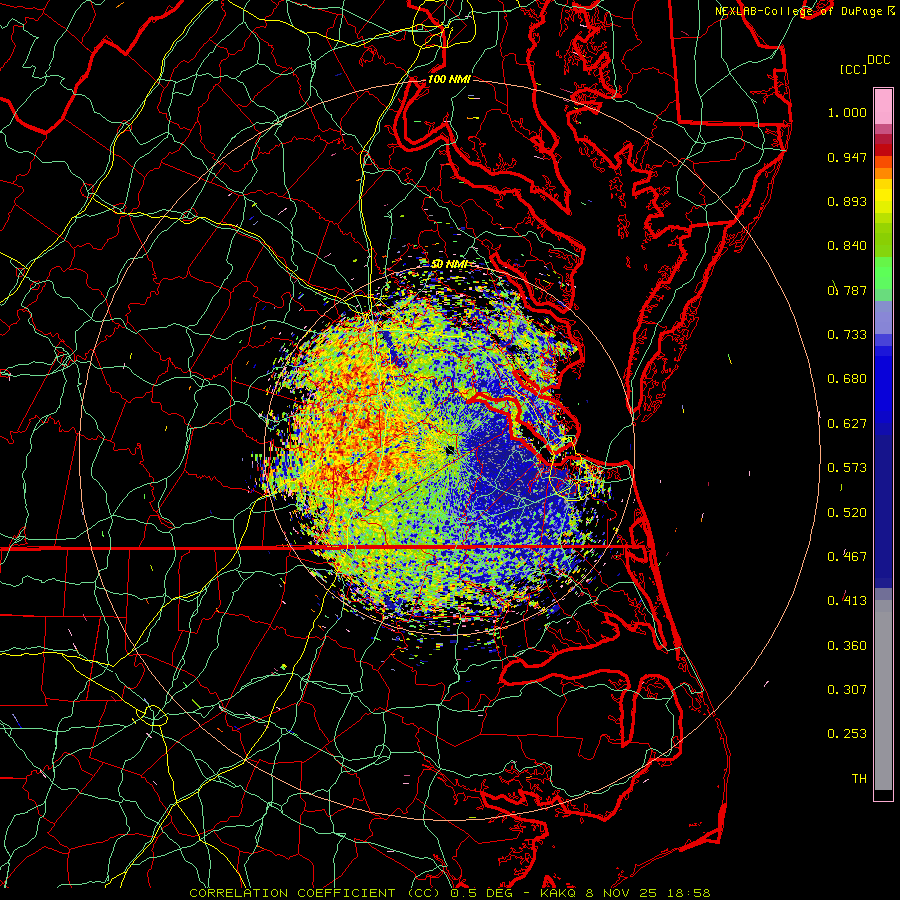
Task: Pick the red segment of color bar
Action: click(x=883, y=150)
